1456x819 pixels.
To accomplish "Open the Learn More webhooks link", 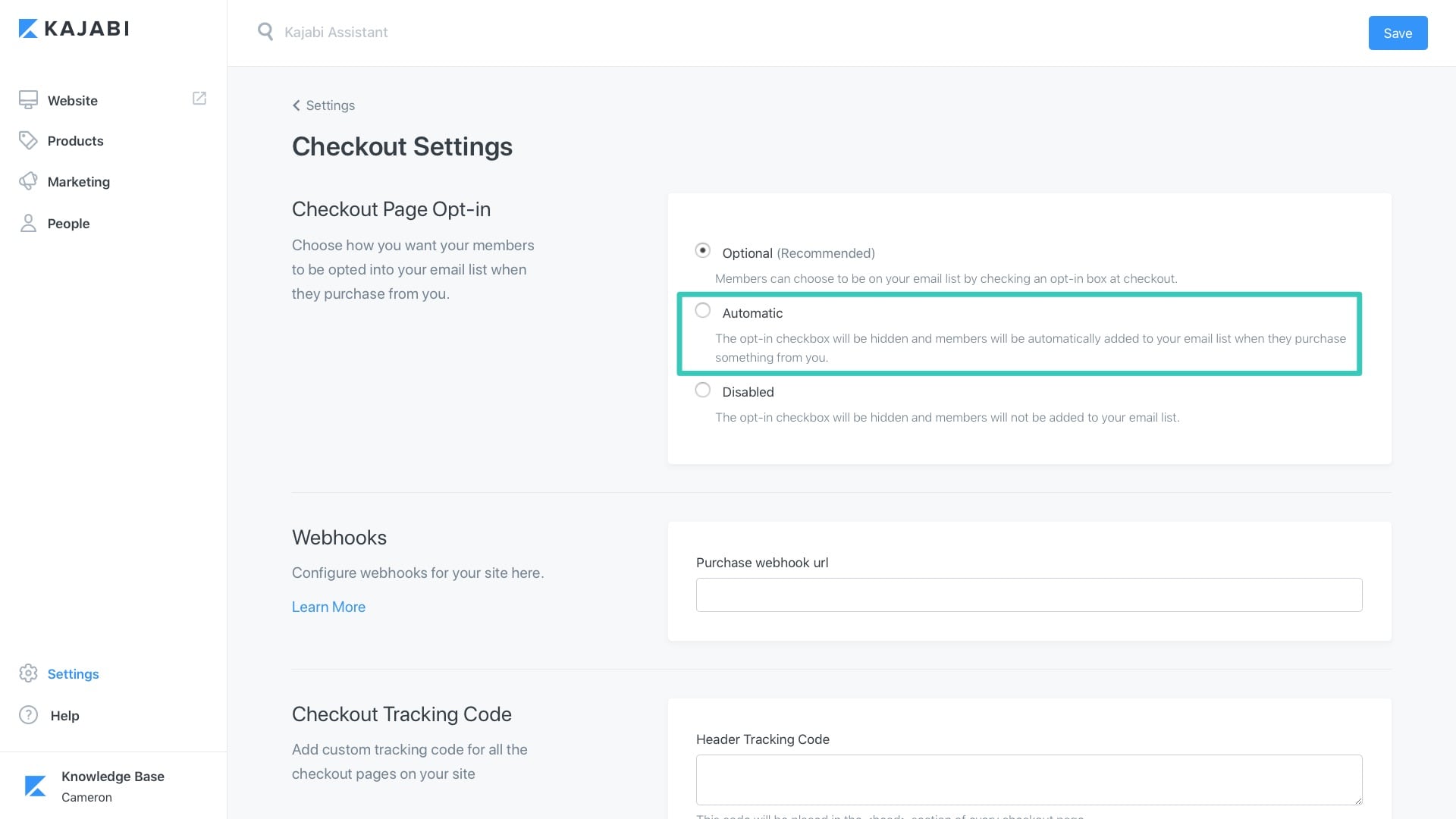I will [x=328, y=607].
